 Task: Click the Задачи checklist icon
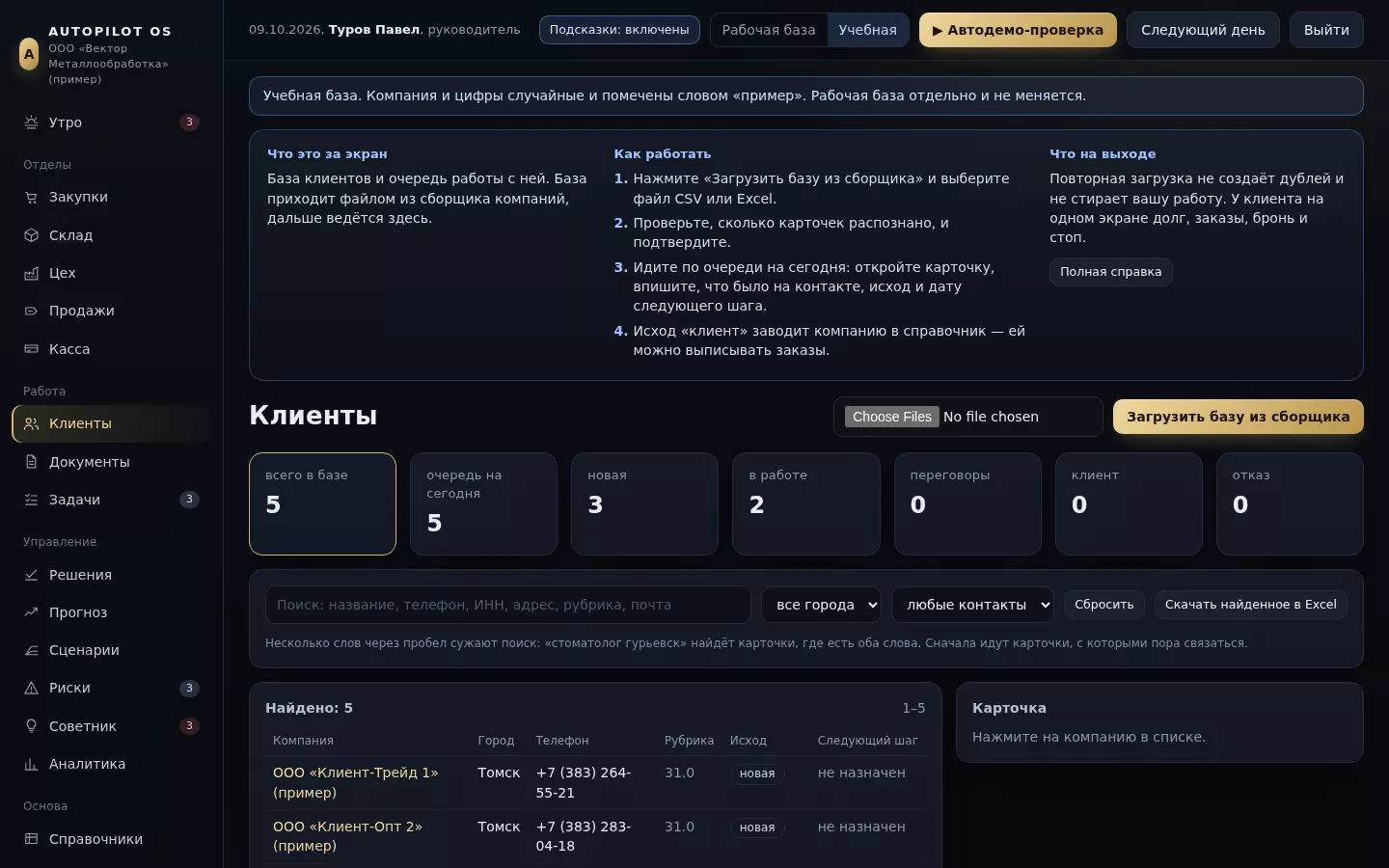pos(31,500)
